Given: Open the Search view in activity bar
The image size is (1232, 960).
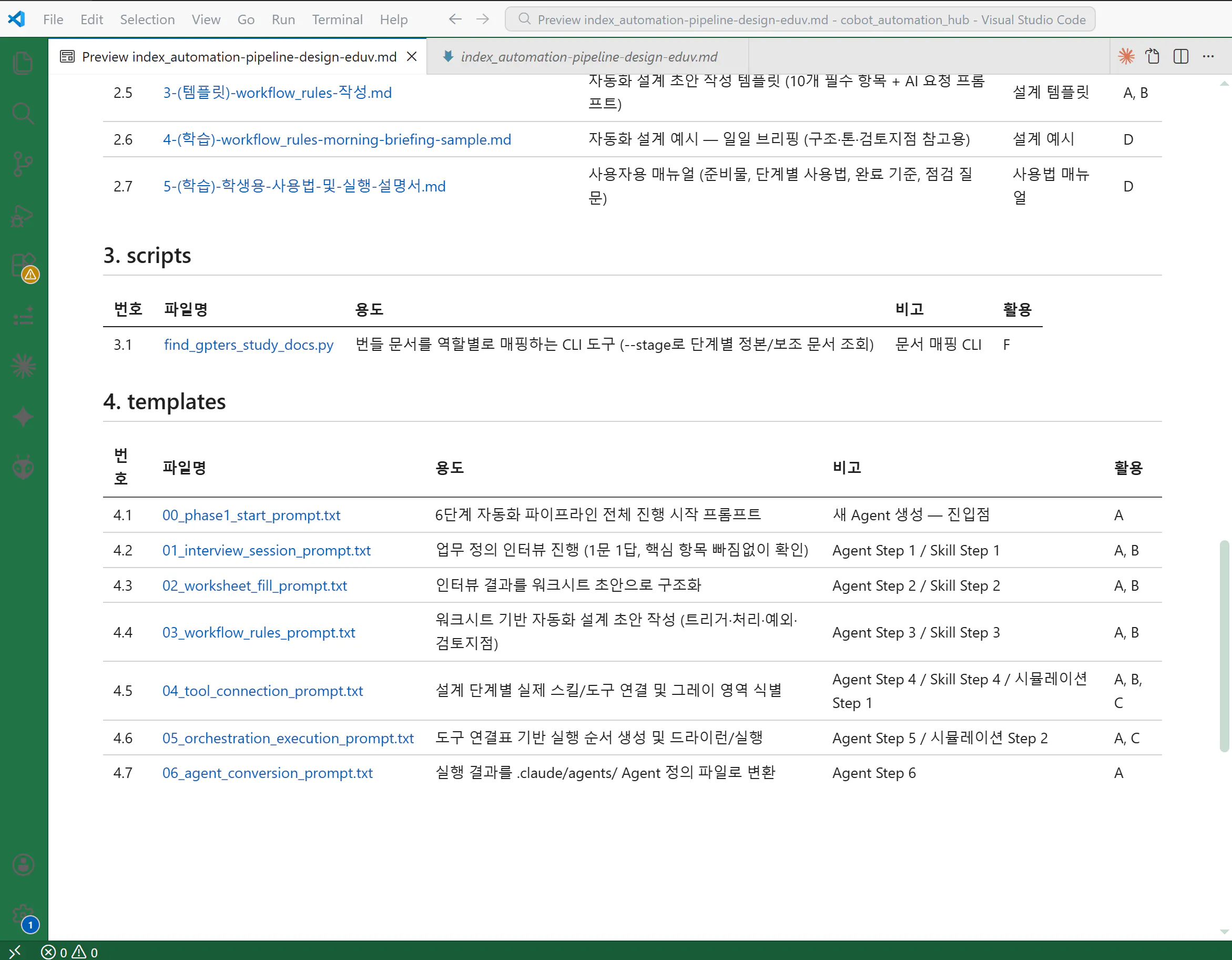Looking at the screenshot, I should pyautogui.click(x=23, y=114).
